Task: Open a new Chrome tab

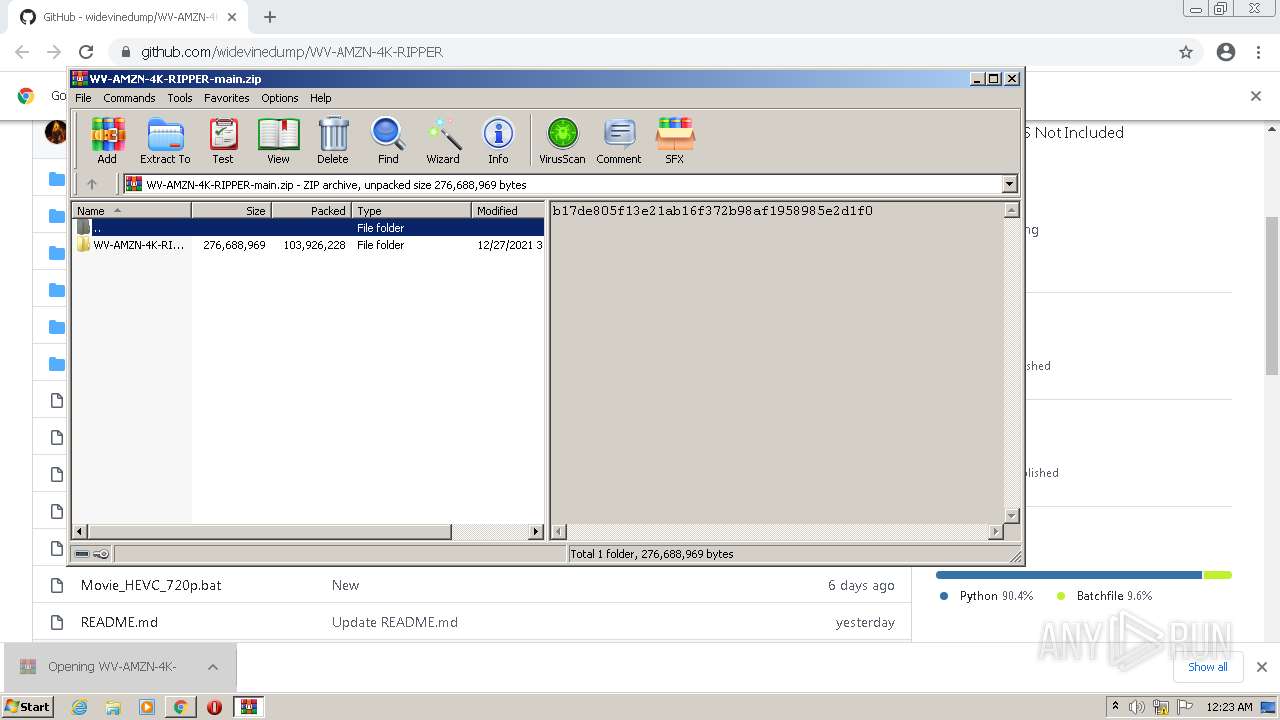Action: (270, 17)
